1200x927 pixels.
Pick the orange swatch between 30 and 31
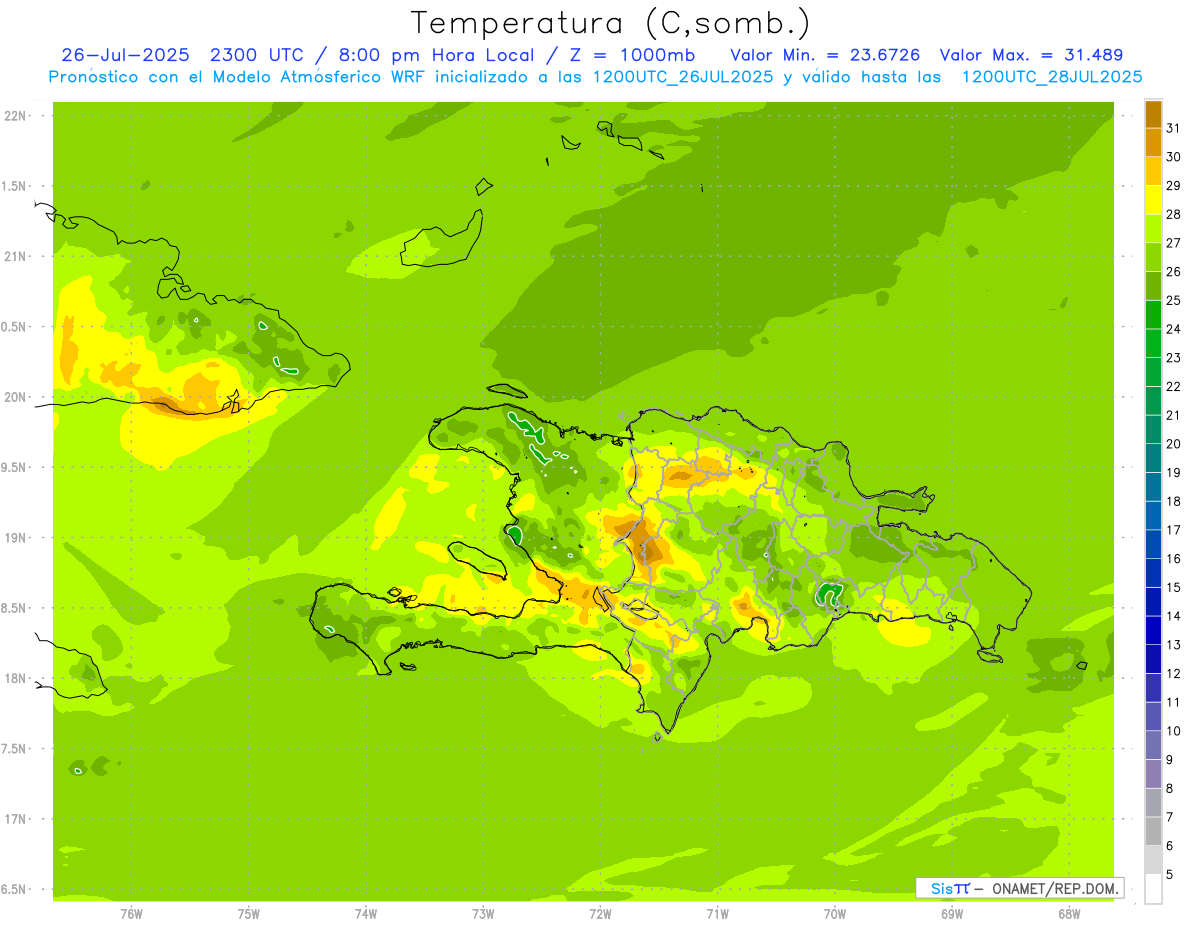tap(1153, 142)
